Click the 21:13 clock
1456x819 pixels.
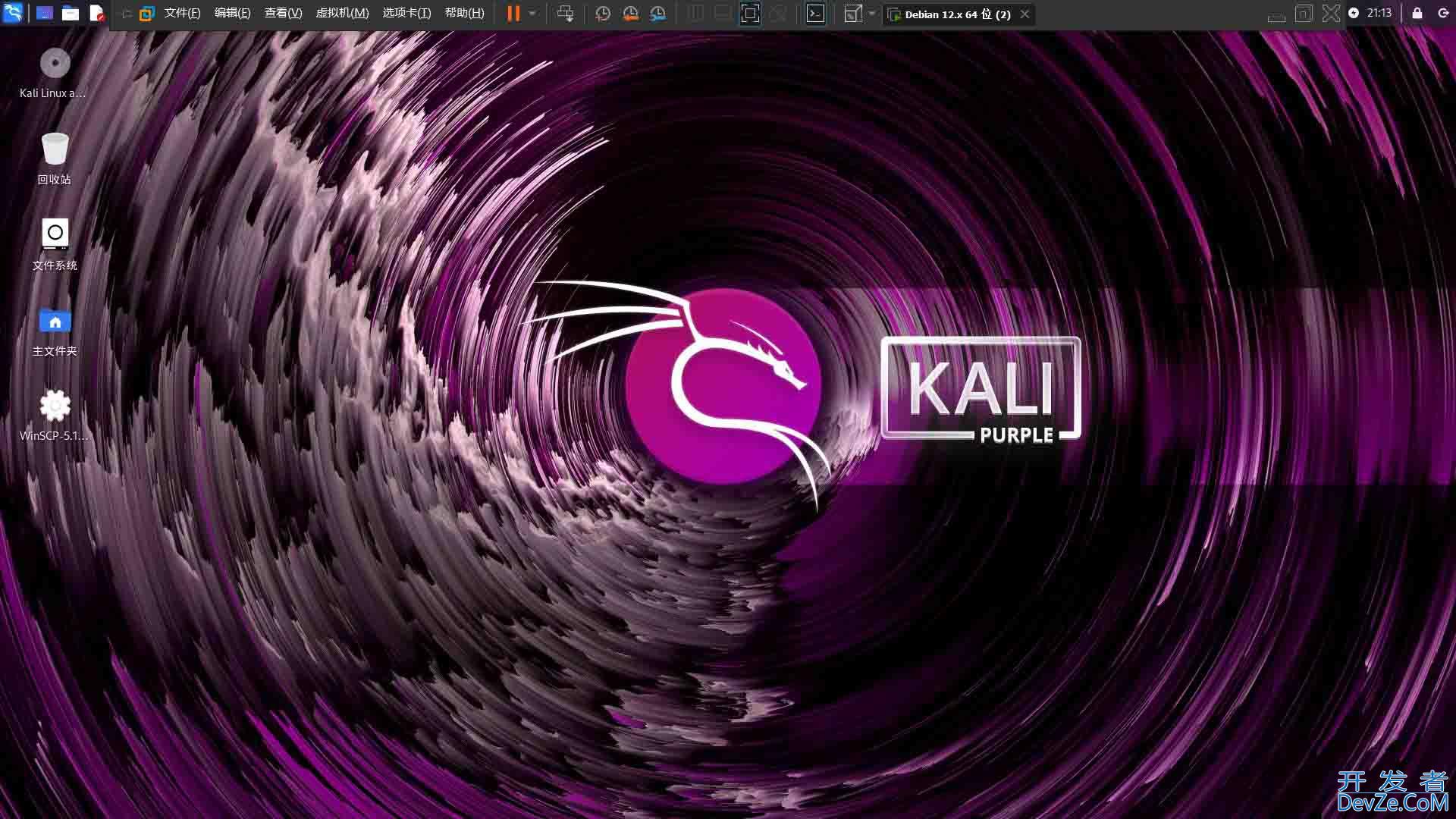click(x=1379, y=13)
